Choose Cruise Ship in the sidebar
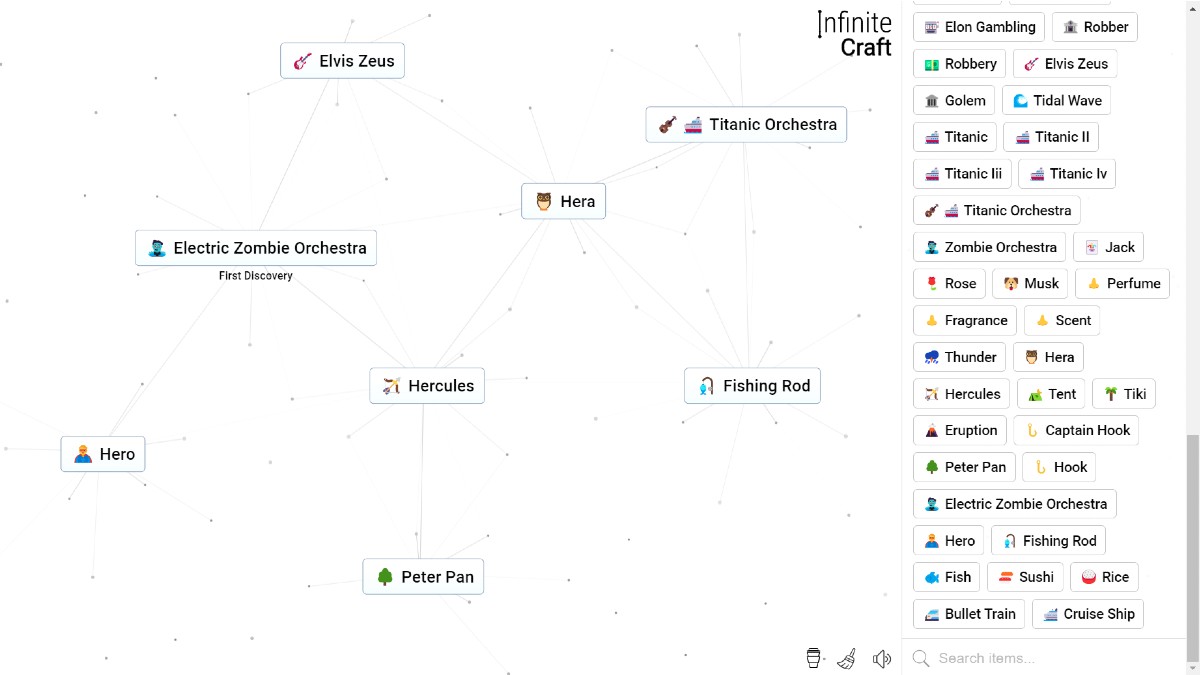This screenshot has width=1200, height=675. 1087,614
